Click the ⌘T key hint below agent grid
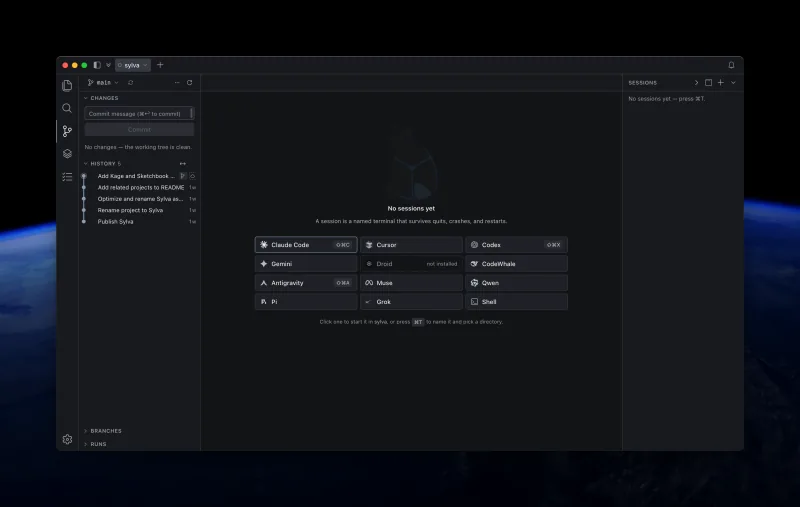Viewport: 800px width, 507px height. 418,322
